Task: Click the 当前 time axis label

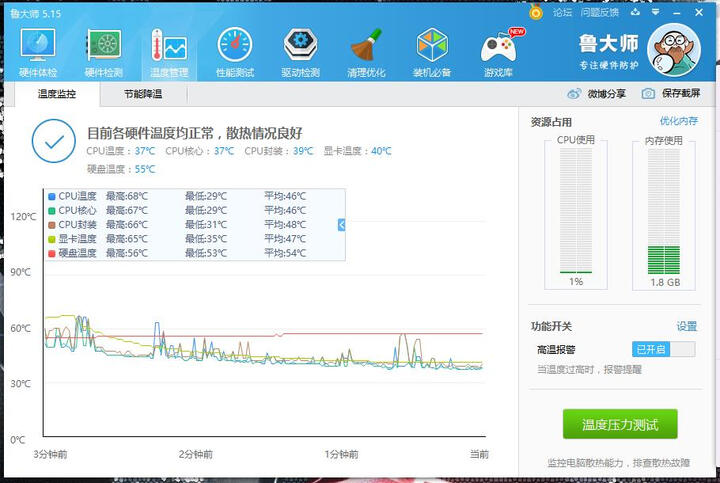Action: (479, 455)
